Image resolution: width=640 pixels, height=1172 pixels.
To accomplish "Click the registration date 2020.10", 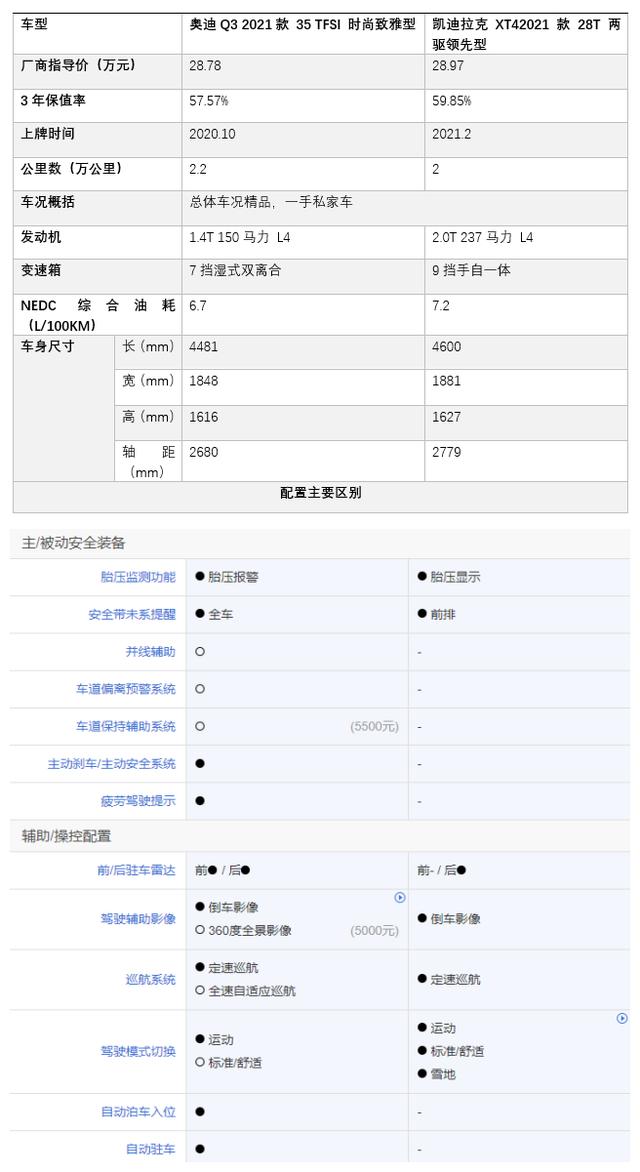I will 212,135.
